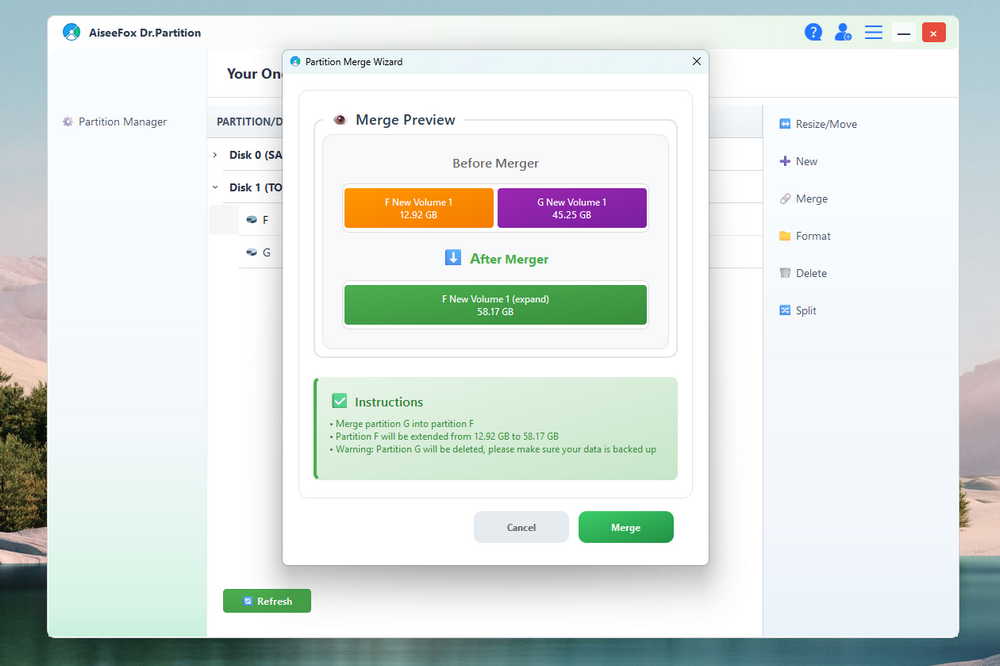Click the help question mark icon
This screenshot has width=1000, height=666.
[813, 32]
